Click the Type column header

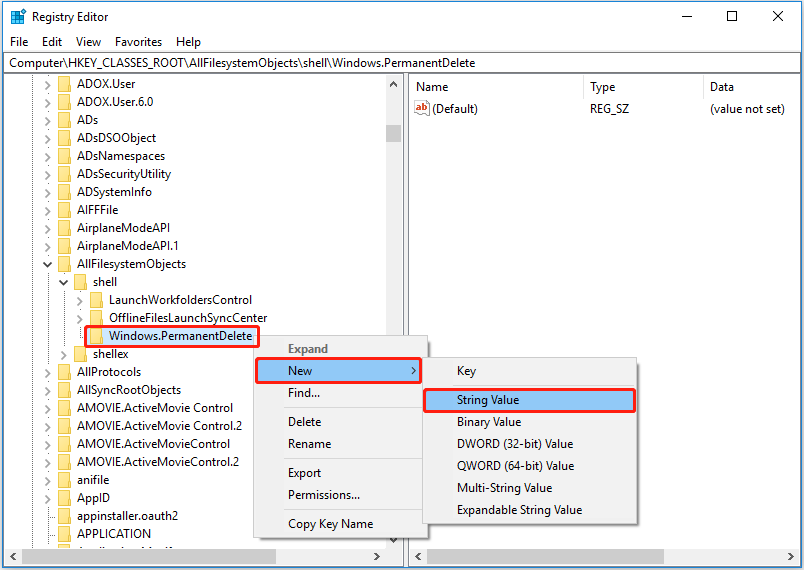(643, 87)
